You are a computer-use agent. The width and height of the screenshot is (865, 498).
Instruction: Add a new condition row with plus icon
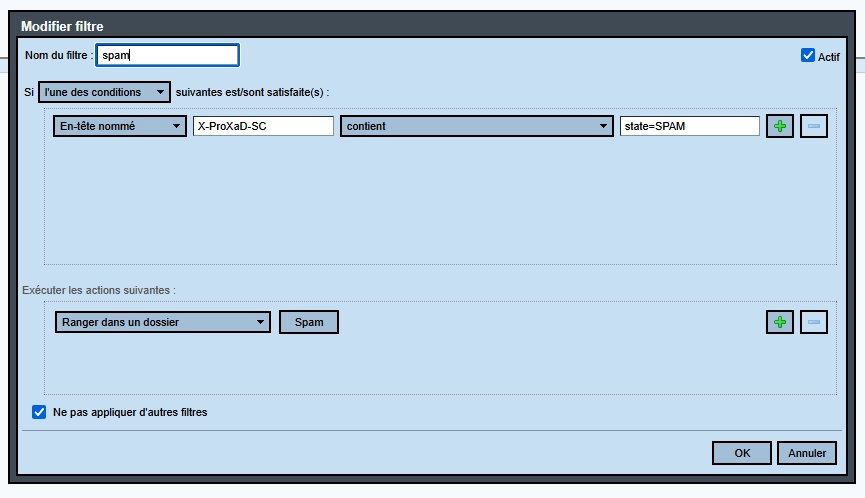(x=780, y=126)
